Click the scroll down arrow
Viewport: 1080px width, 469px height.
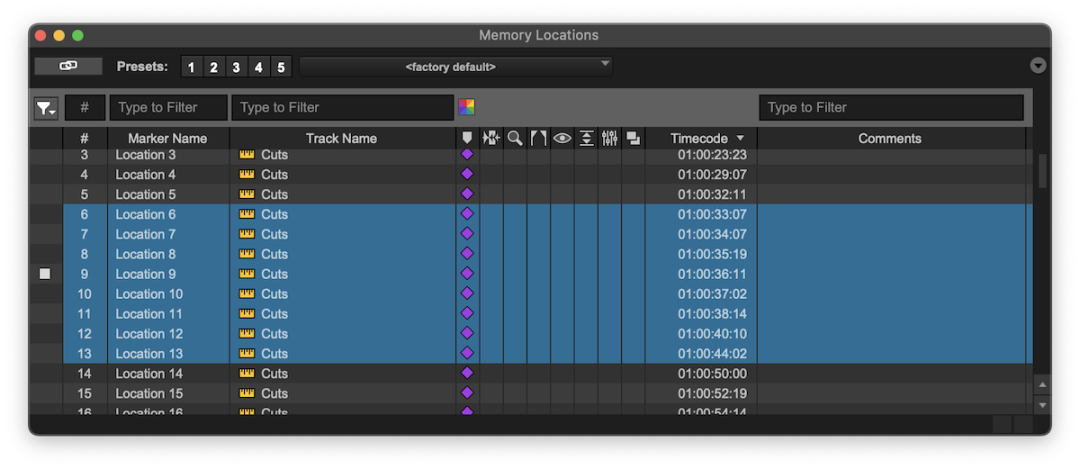point(1043,405)
